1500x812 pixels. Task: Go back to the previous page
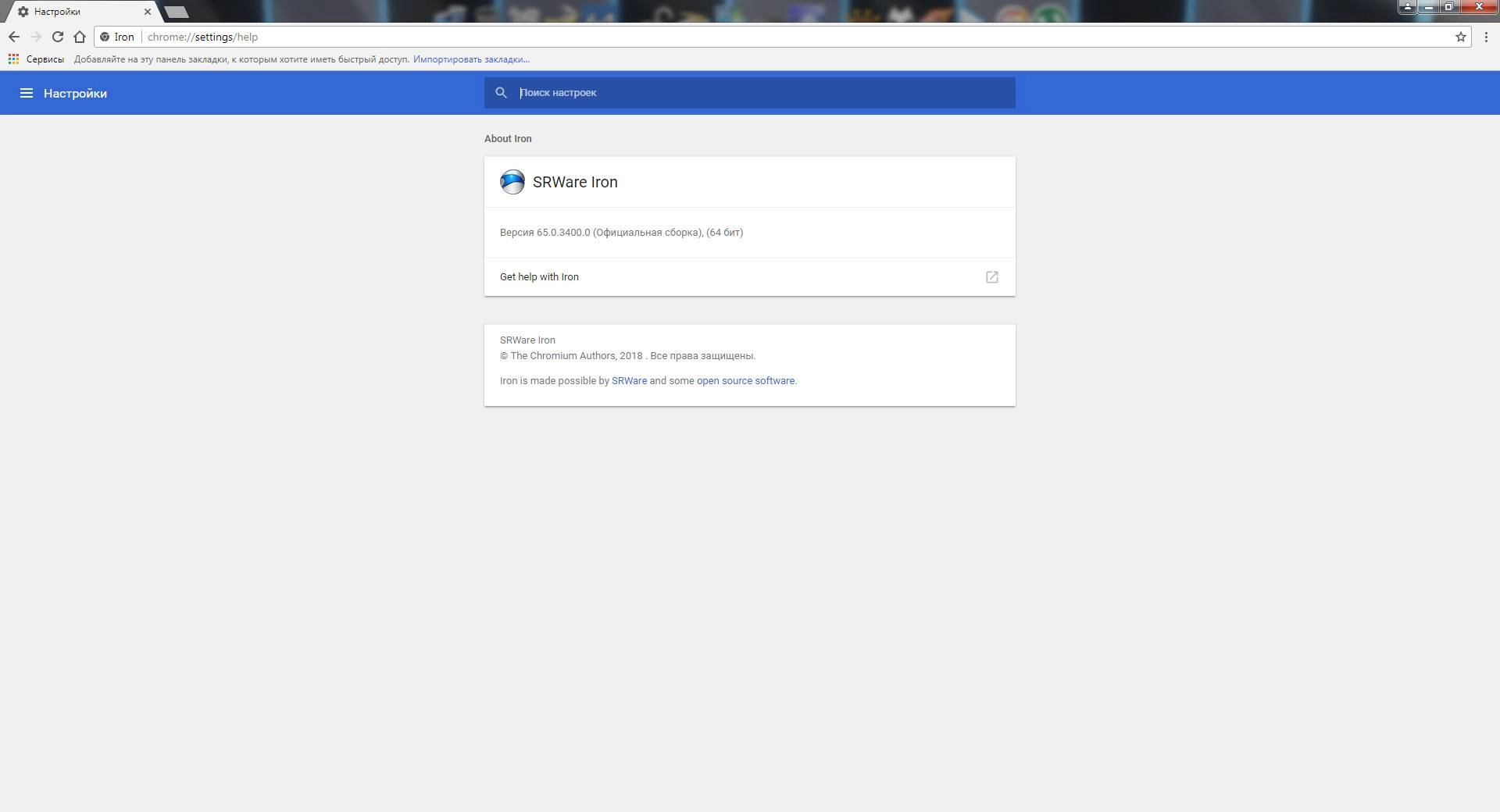click(14, 37)
